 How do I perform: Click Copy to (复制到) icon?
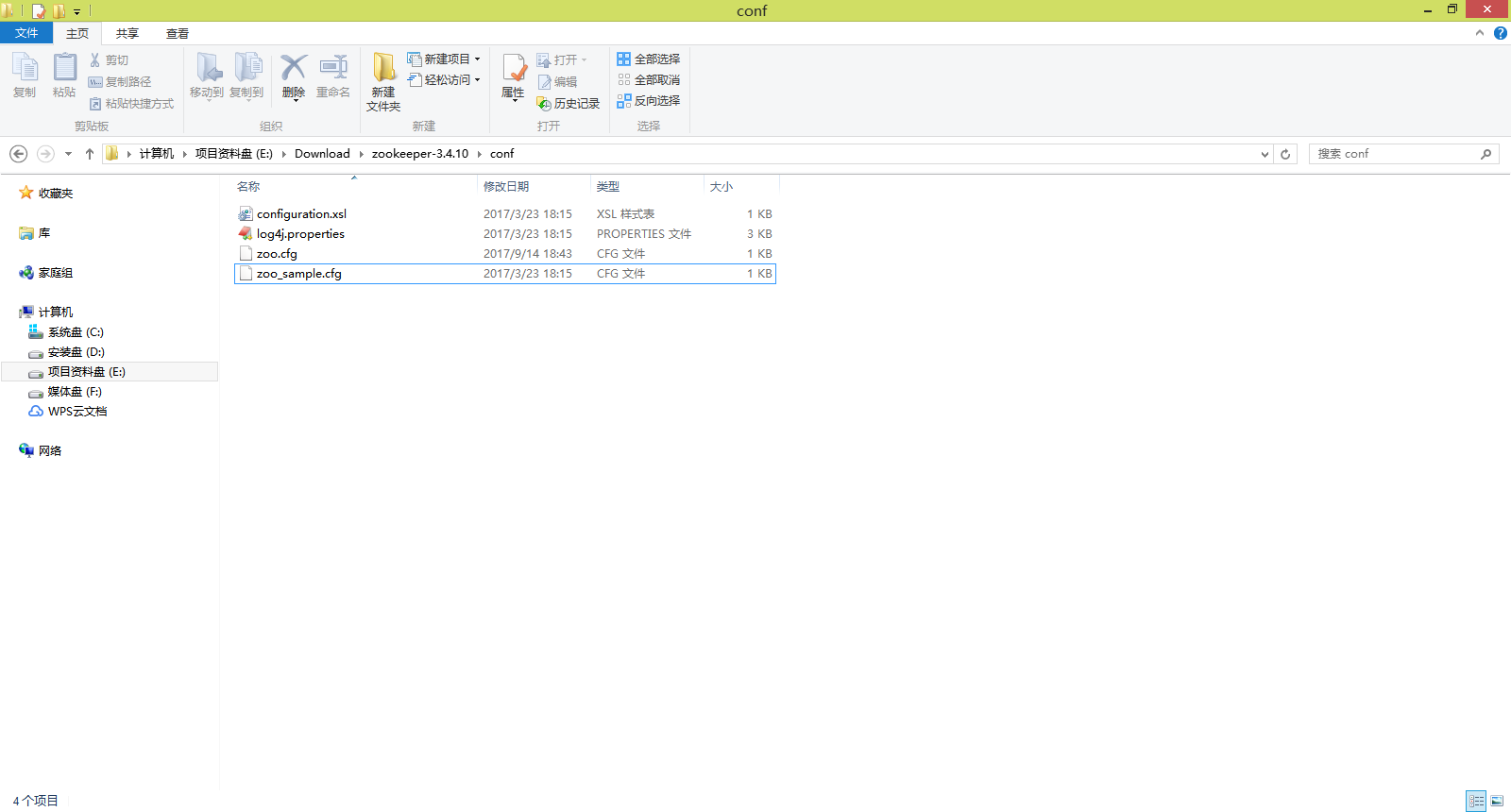(247, 68)
